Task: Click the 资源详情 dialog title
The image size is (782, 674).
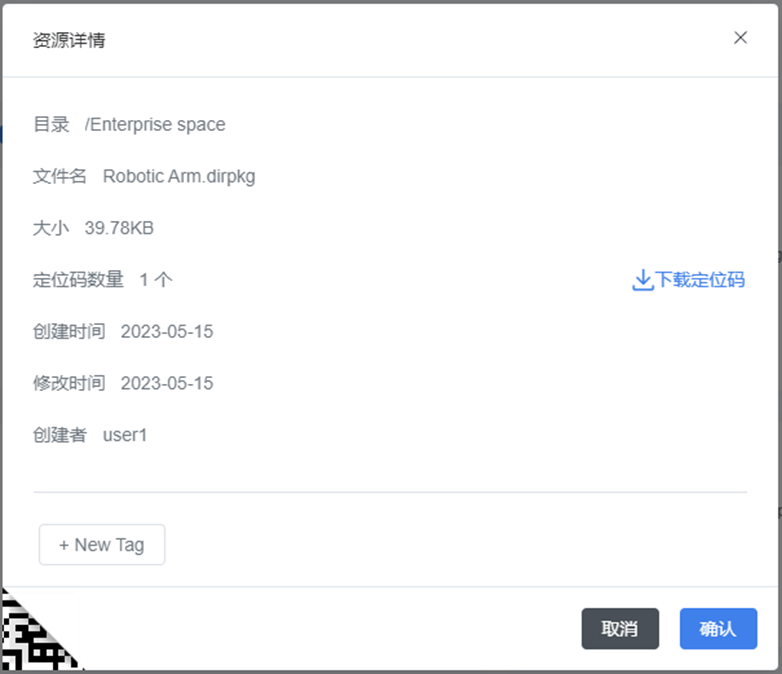Action: (69, 40)
